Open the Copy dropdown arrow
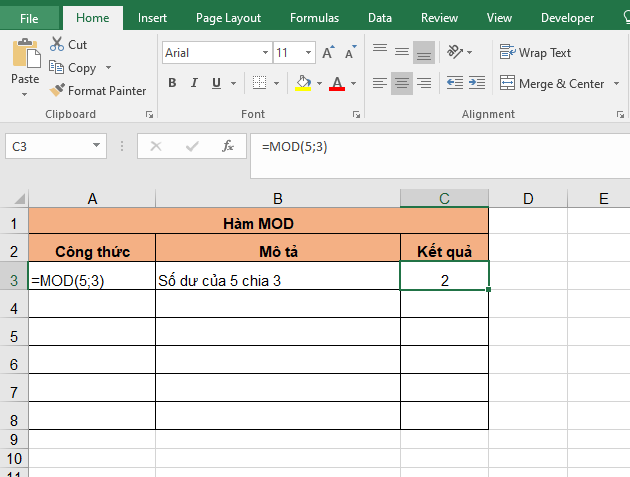The height and width of the screenshot is (477, 630). [108, 67]
